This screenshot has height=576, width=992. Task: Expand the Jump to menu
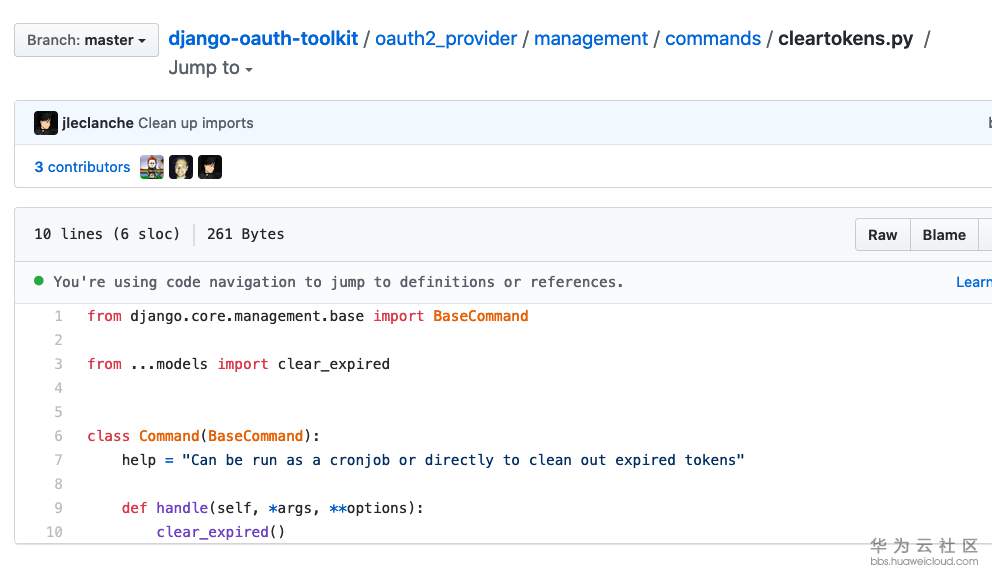[x=210, y=68]
